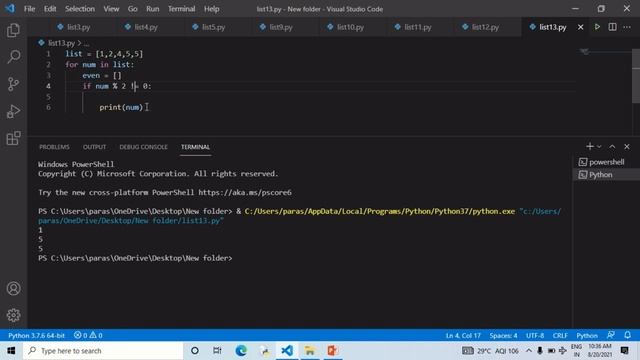Open the View menu
Viewport: 640px width, 360px height.
click(x=111, y=9)
